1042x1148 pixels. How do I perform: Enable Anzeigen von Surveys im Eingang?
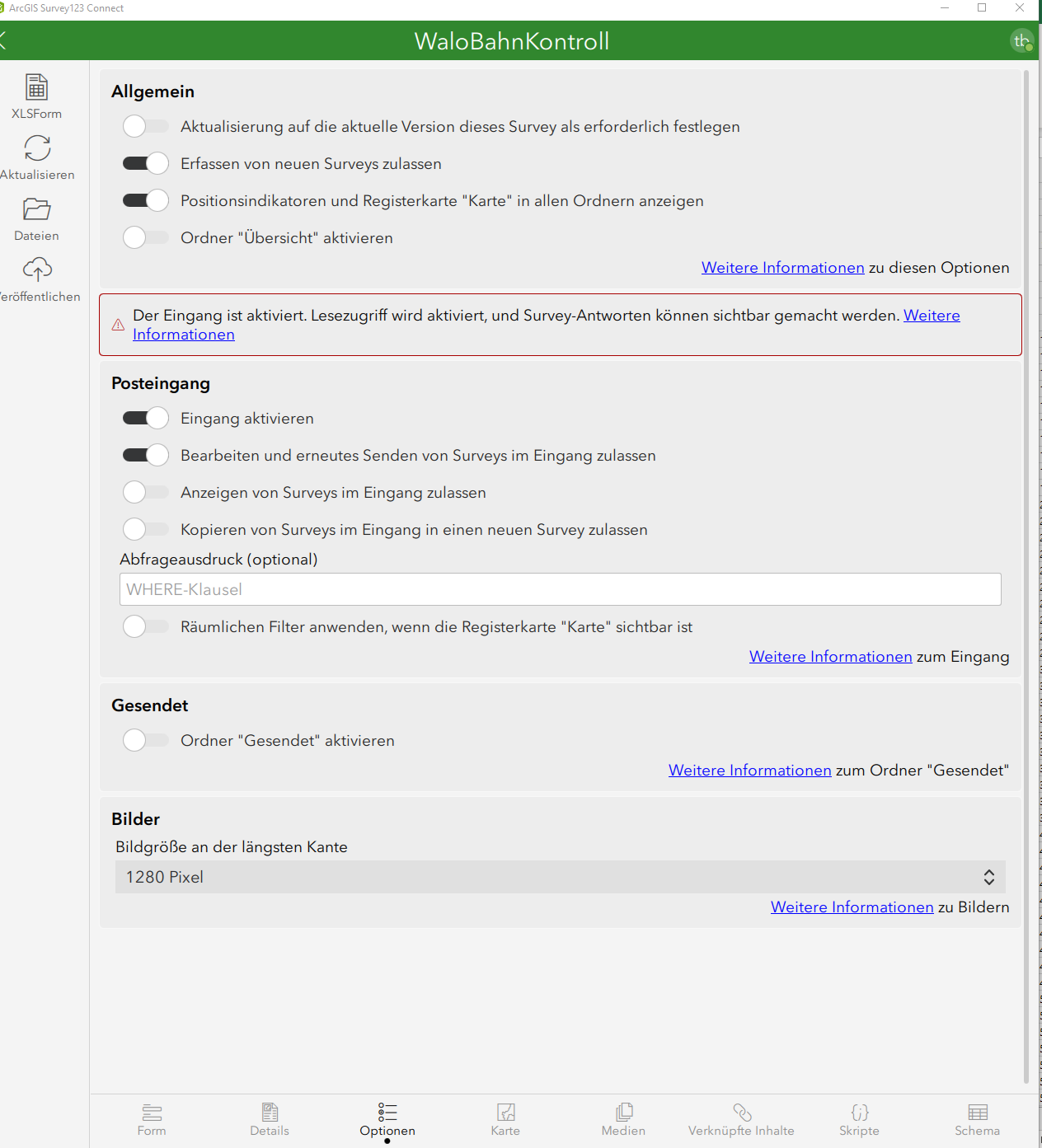146,492
